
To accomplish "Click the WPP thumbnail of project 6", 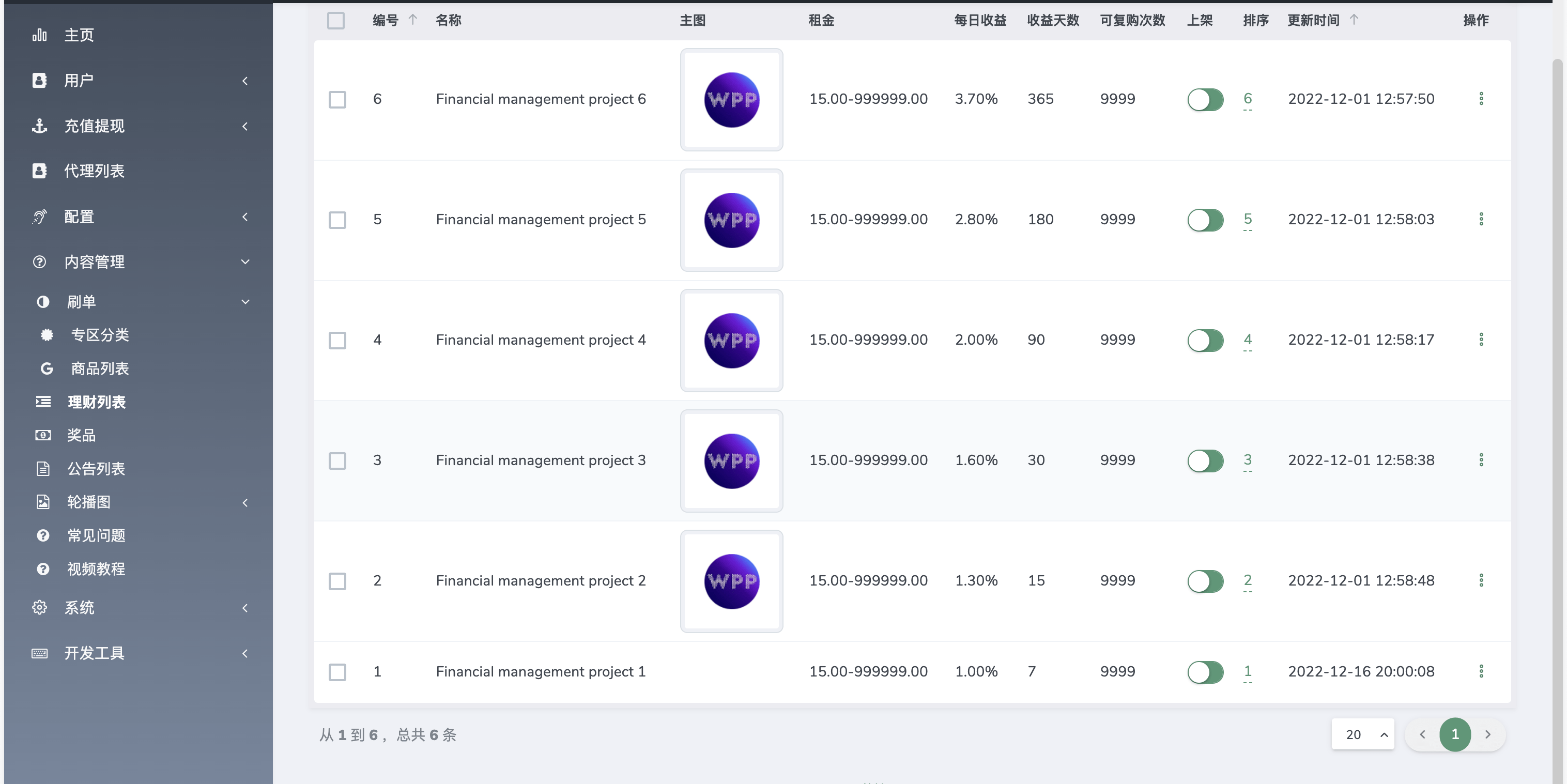I will click(x=731, y=99).
